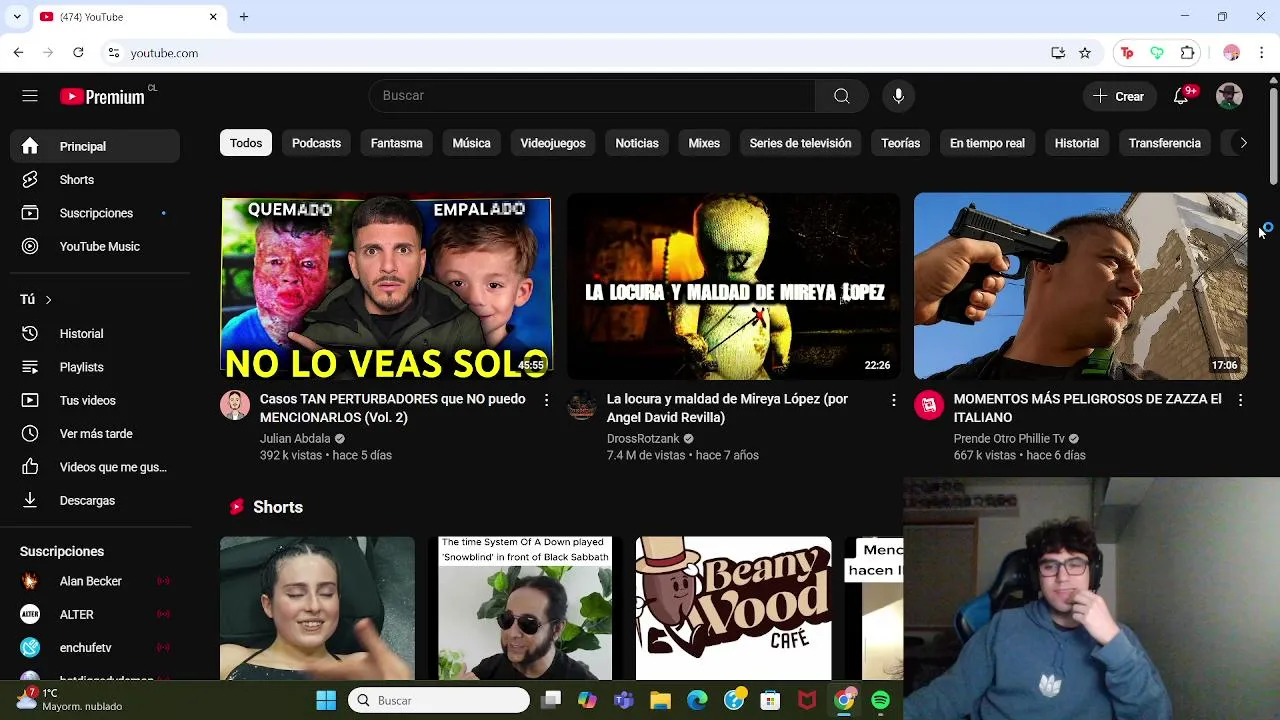1280x720 pixels.
Task: Select Series de televisión chip
Action: (x=800, y=143)
